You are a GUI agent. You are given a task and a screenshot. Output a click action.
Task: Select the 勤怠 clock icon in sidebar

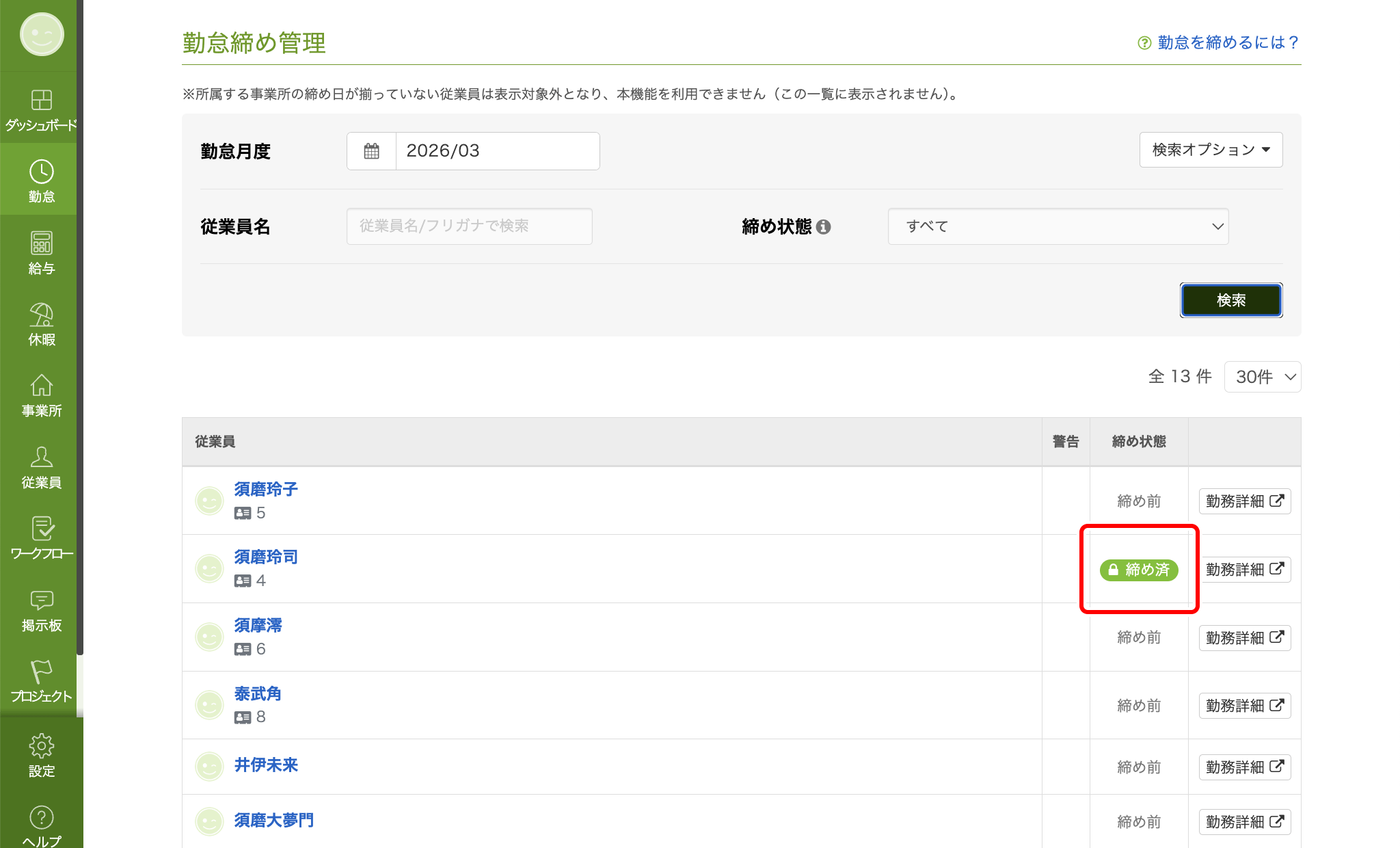41,172
